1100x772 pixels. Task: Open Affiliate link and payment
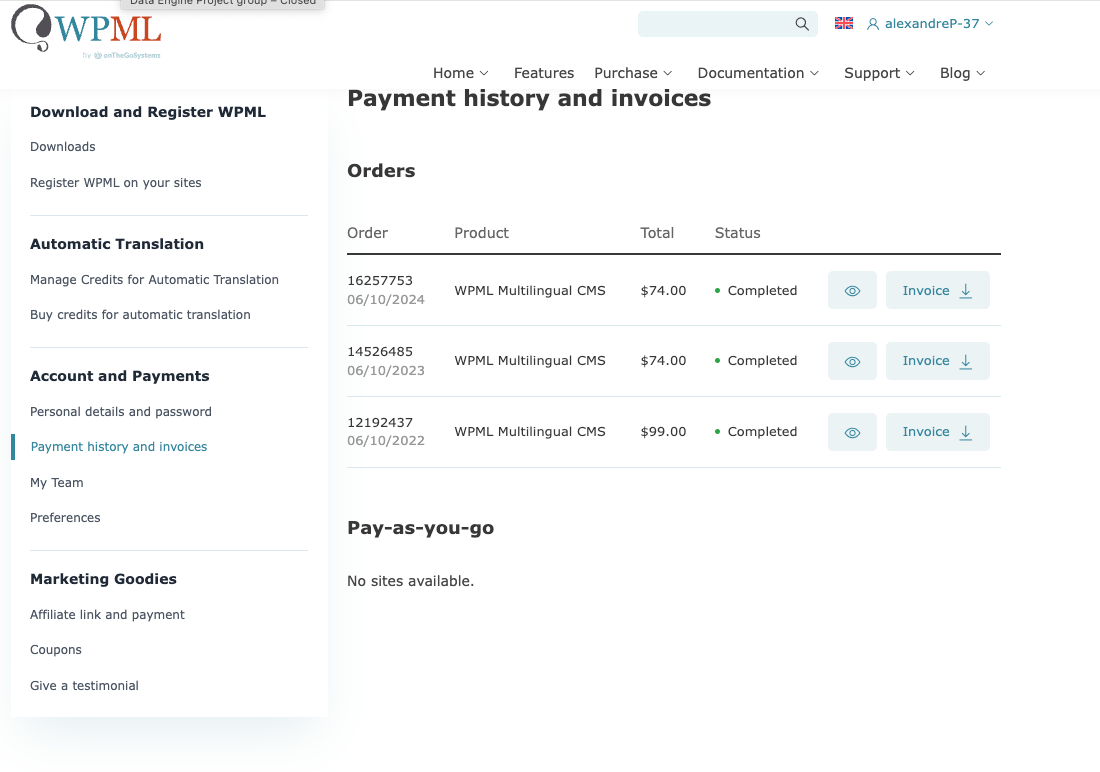click(x=107, y=614)
